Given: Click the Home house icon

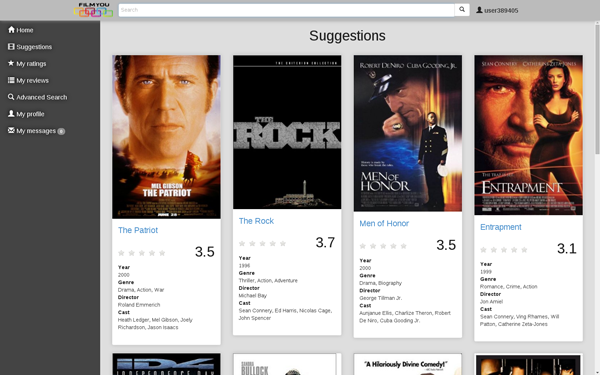Looking at the screenshot, I should point(11,29).
